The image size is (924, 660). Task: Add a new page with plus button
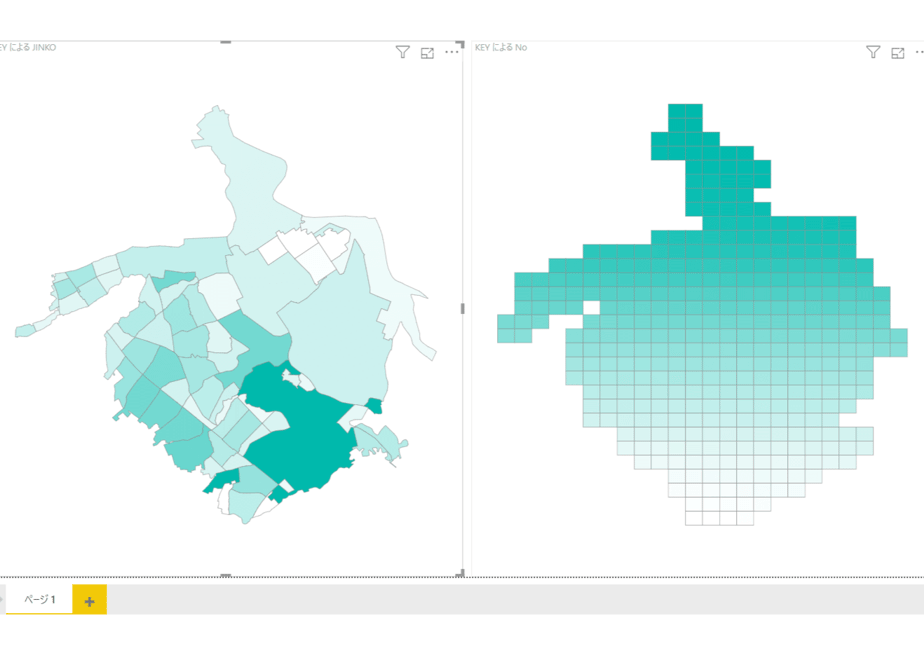point(90,600)
